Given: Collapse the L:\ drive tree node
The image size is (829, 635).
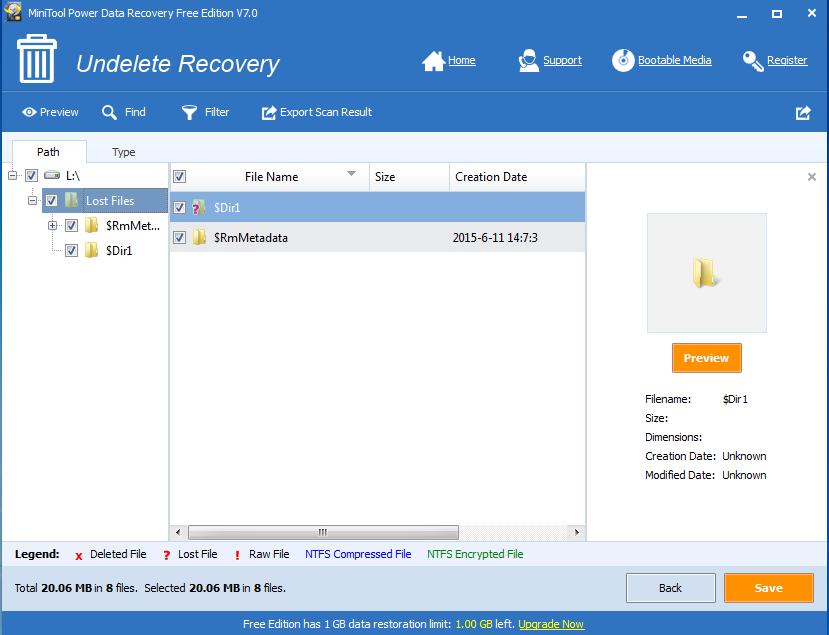Looking at the screenshot, I should pos(13,175).
